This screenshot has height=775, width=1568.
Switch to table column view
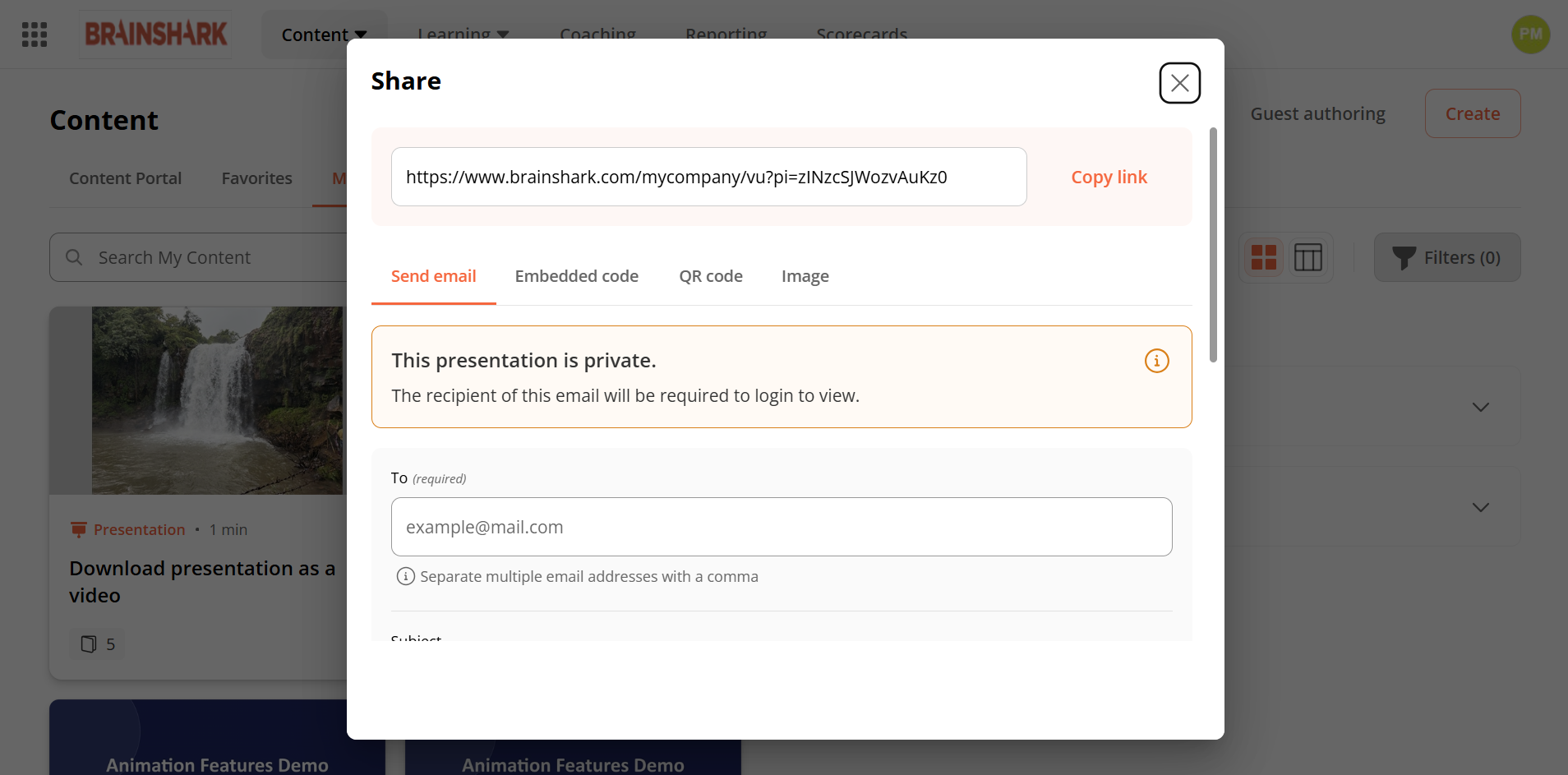[1308, 257]
